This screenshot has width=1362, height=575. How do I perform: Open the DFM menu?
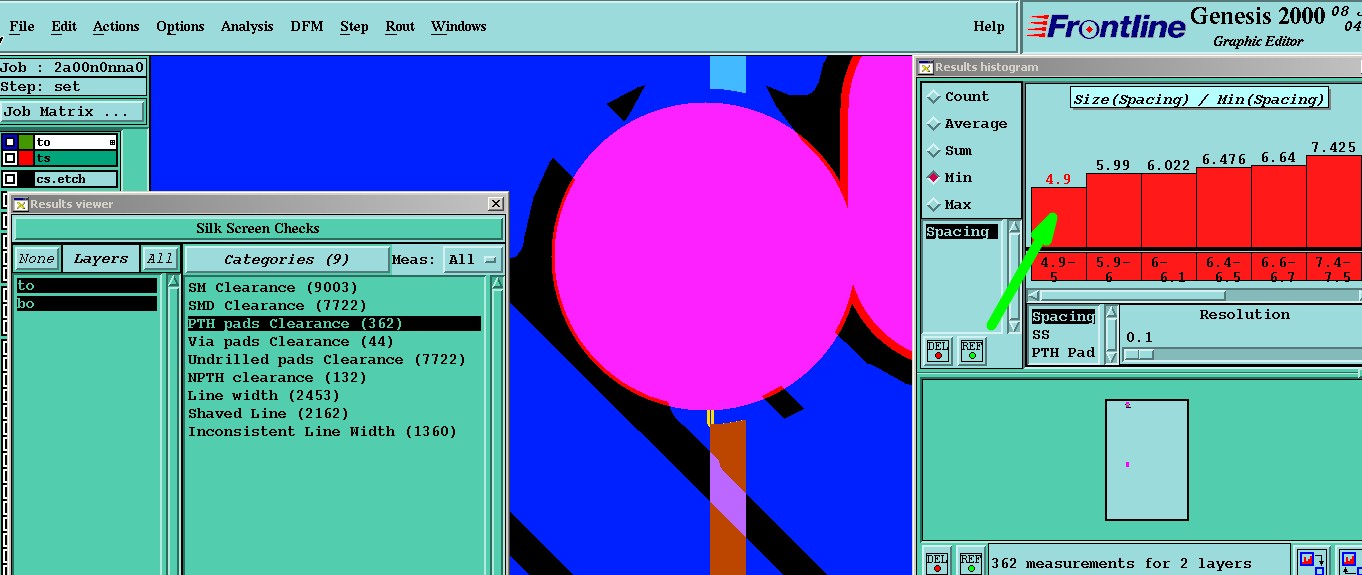click(307, 26)
